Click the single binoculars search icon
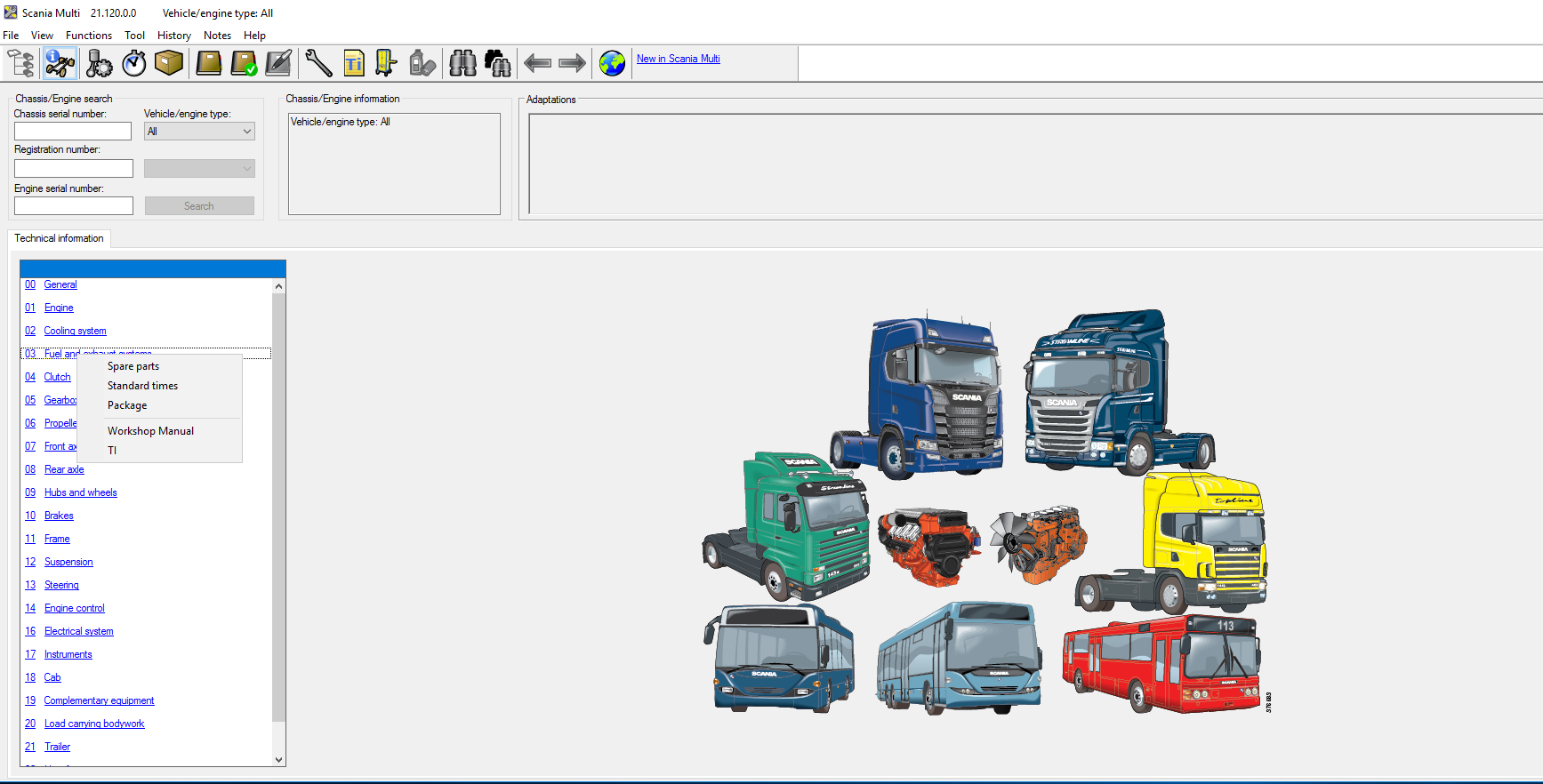This screenshot has height=784, width=1543. pyautogui.click(x=462, y=63)
